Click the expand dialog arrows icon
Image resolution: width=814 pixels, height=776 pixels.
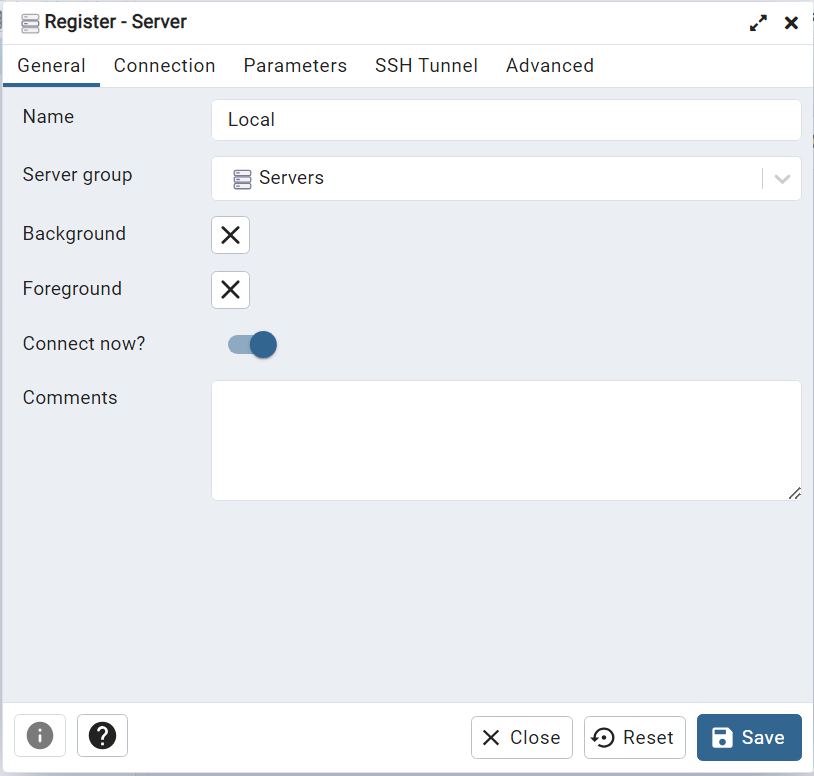pos(758,21)
